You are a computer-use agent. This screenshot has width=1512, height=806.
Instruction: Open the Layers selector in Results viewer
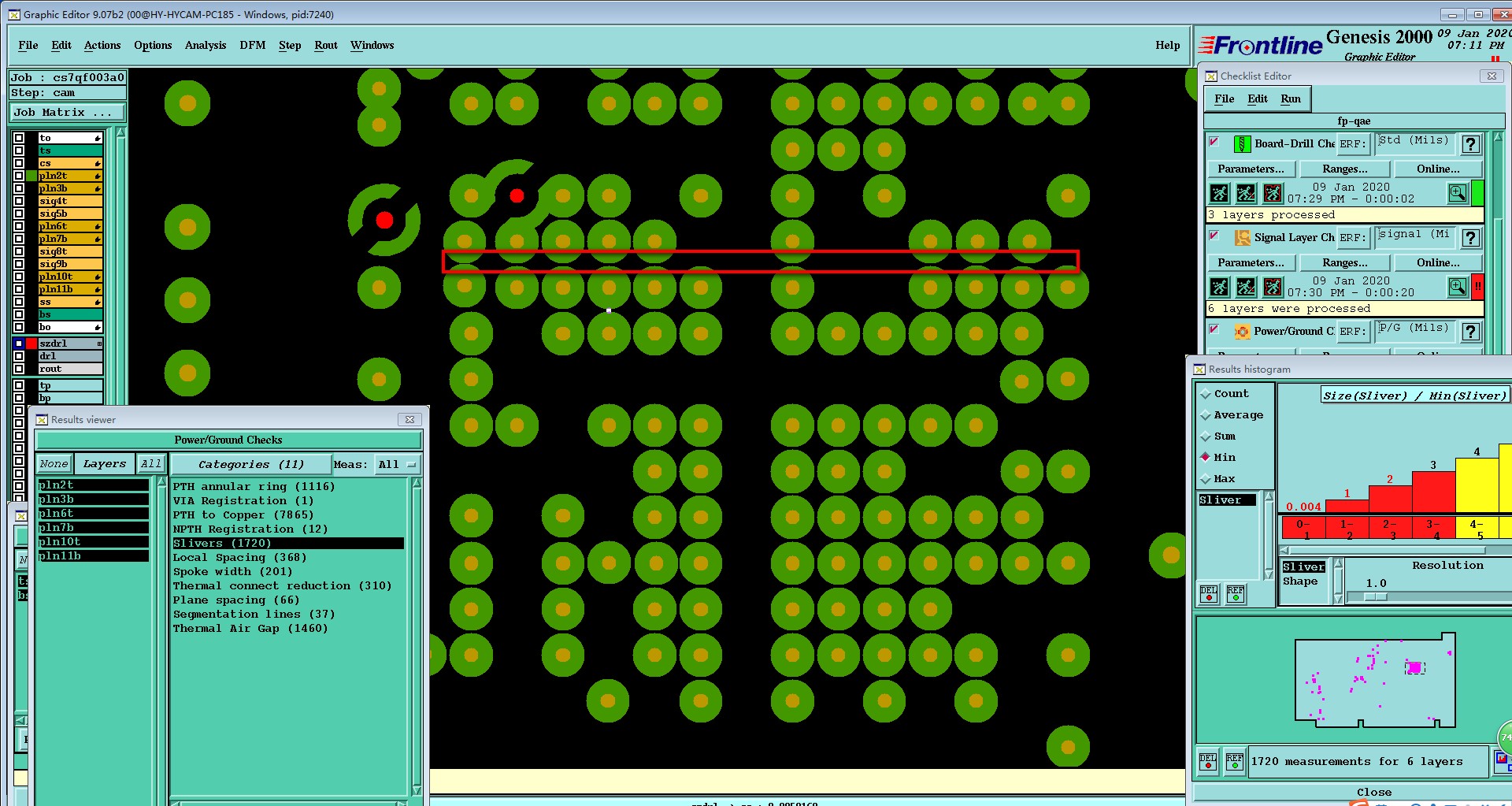pyautogui.click(x=105, y=464)
